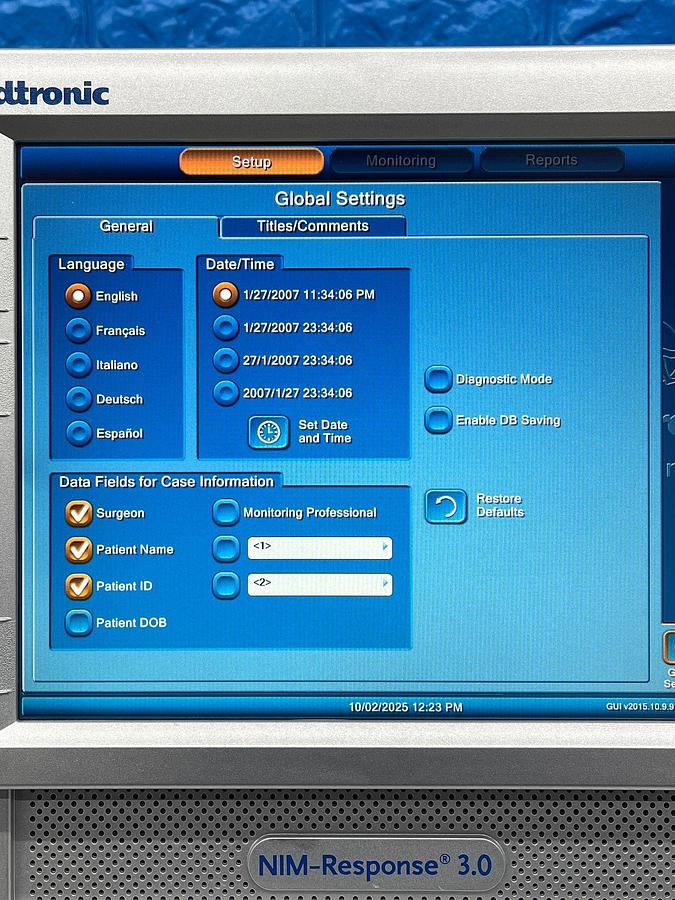Choose 2007/1/27 23:34:06 date format
The height and width of the screenshot is (900, 675).
226,393
